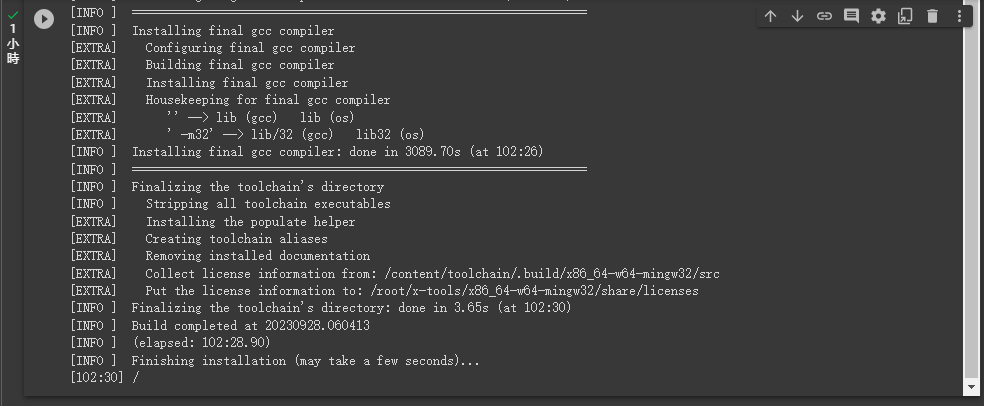Move the cell down with the arrow
Viewport: 984px width, 406px height.
[x=797, y=16]
